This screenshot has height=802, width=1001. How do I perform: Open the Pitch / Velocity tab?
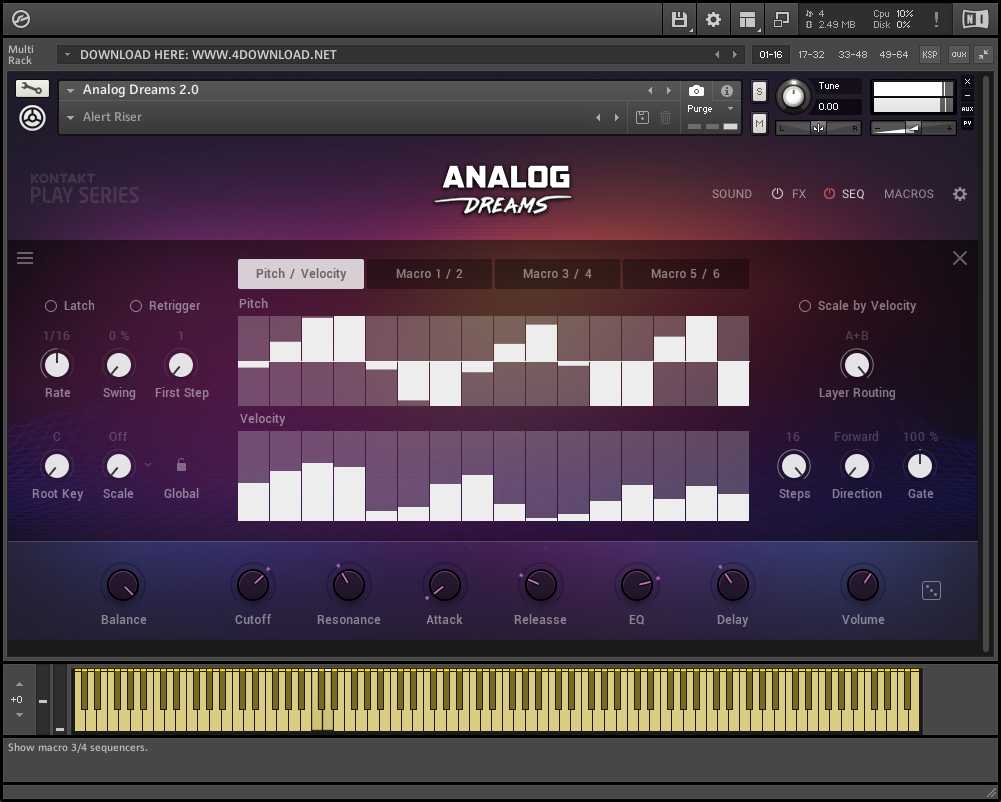pos(301,274)
